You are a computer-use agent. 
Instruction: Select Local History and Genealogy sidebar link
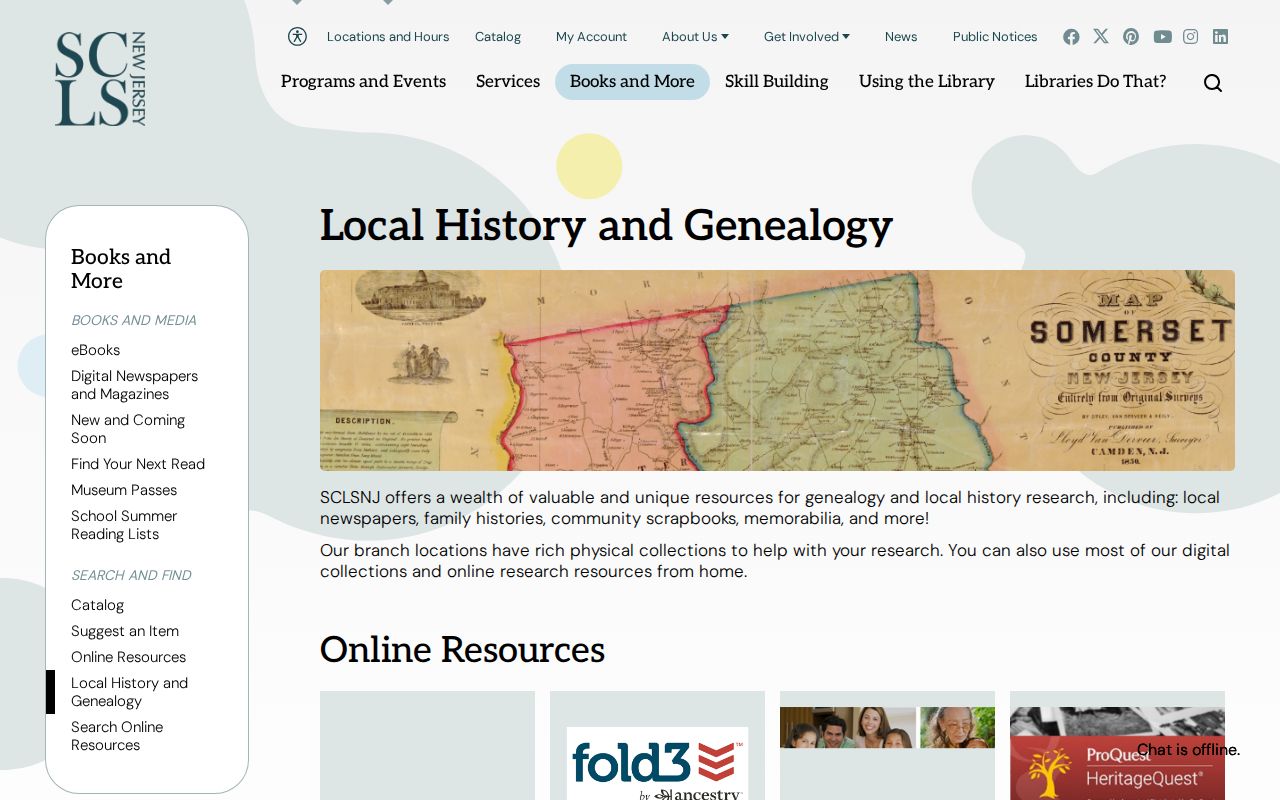click(x=130, y=692)
